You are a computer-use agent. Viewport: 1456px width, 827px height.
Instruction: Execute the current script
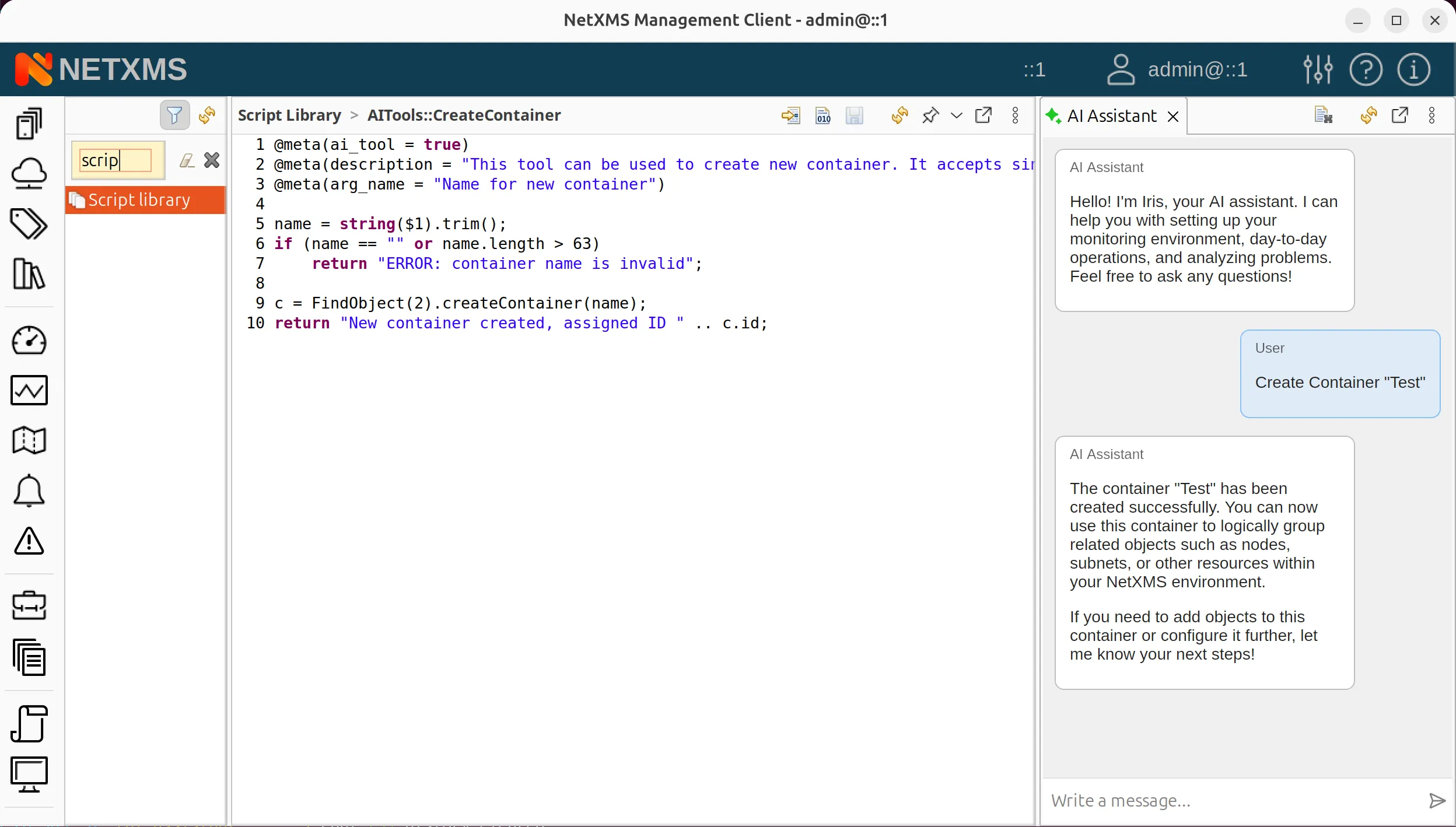tap(790, 115)
